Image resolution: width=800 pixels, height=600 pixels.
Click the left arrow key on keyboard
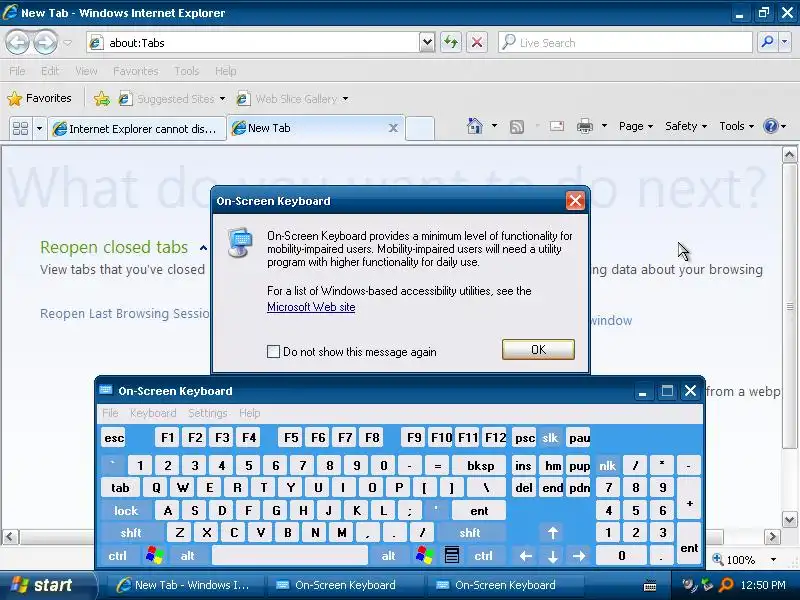click(526, 556)
